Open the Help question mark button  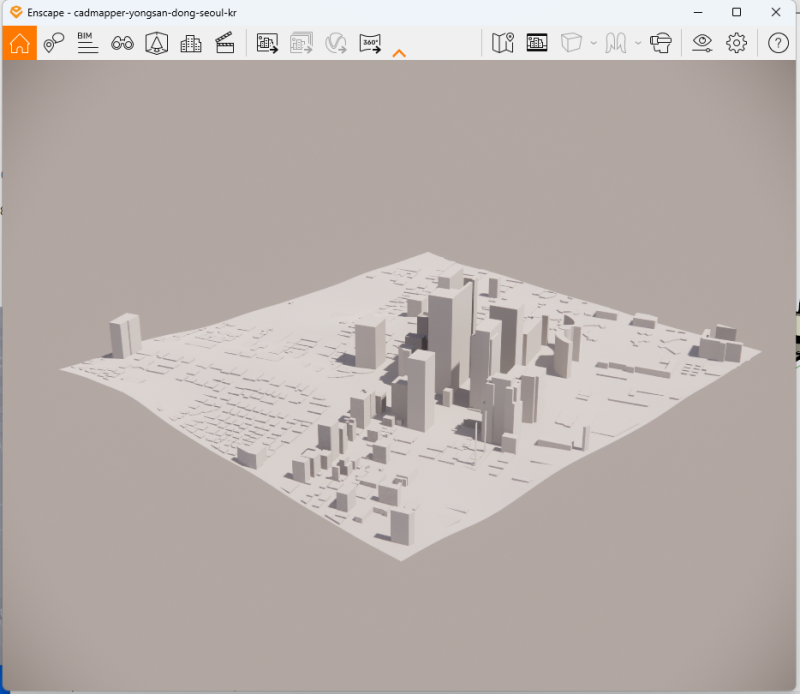pyautogui.click(x=778, y=43)
